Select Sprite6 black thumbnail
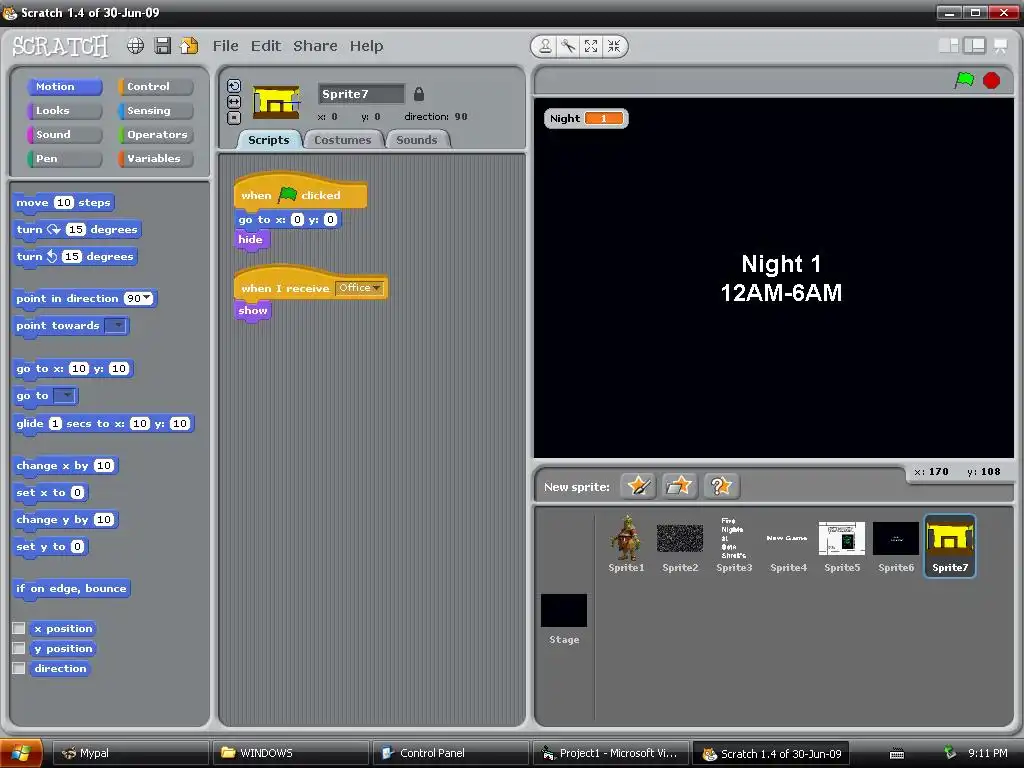The image size is (1024, 768). point(896,545)
